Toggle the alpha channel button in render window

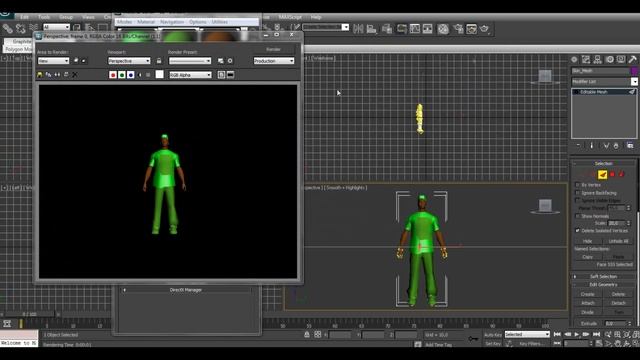[x=140, y=75]
